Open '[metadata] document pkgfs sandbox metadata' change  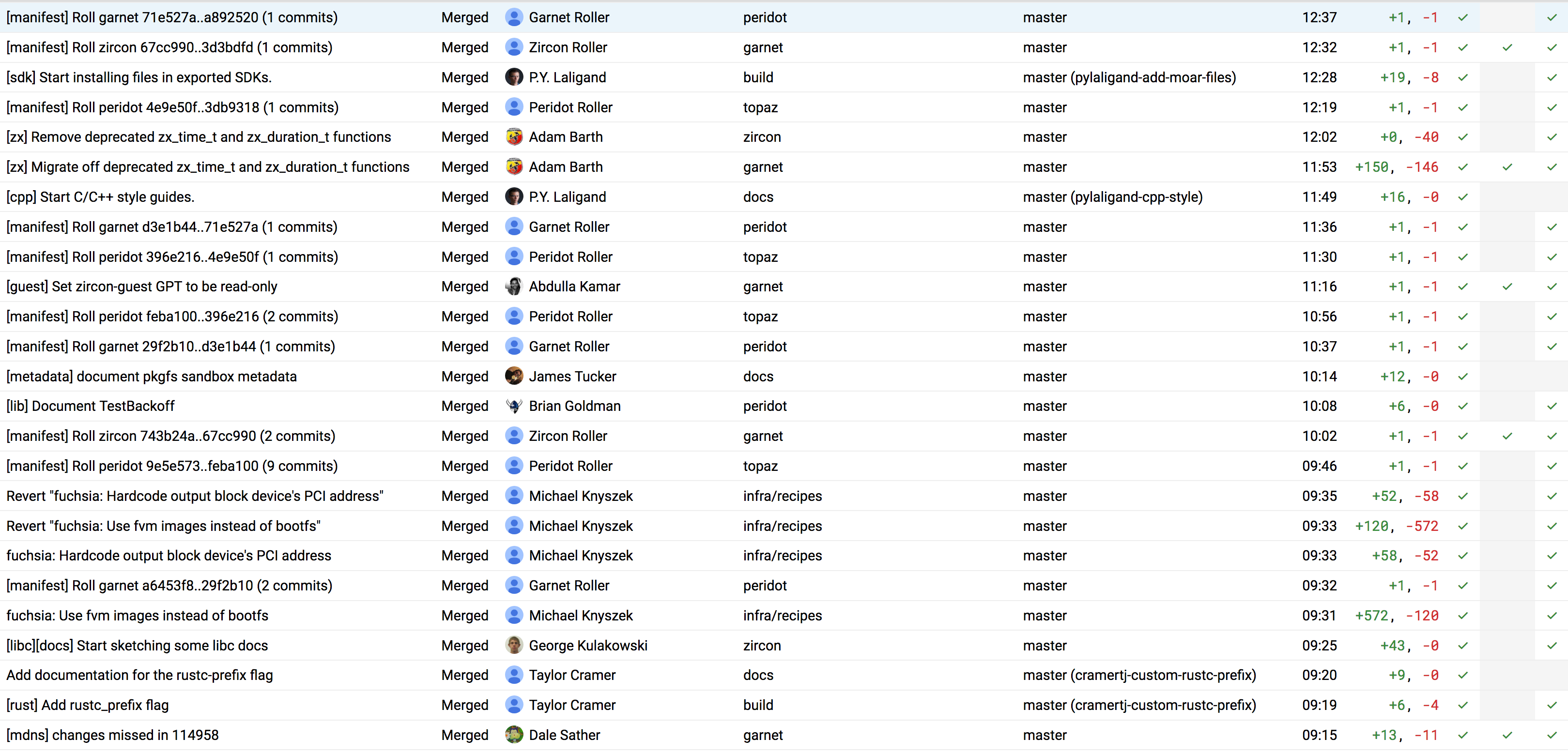click(152, 376)
